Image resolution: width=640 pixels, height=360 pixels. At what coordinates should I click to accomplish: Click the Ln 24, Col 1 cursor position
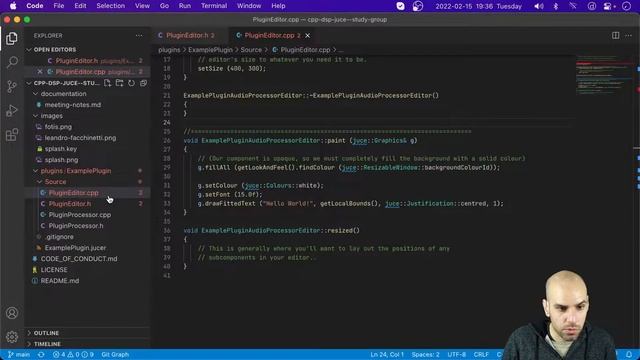click(x=387, y=354)
